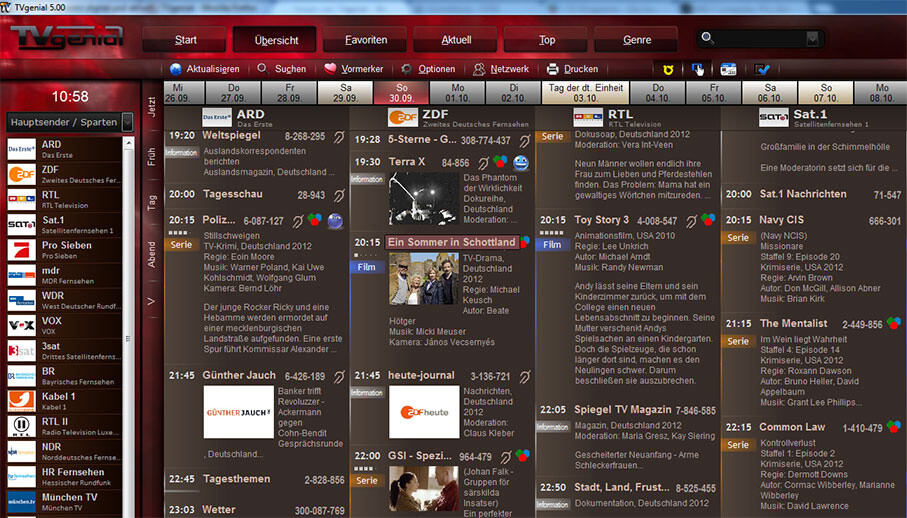Image resolution: width=907 pixels, height=518 pixels.
Task: Click into the search input field
Action: coord(759,39)
